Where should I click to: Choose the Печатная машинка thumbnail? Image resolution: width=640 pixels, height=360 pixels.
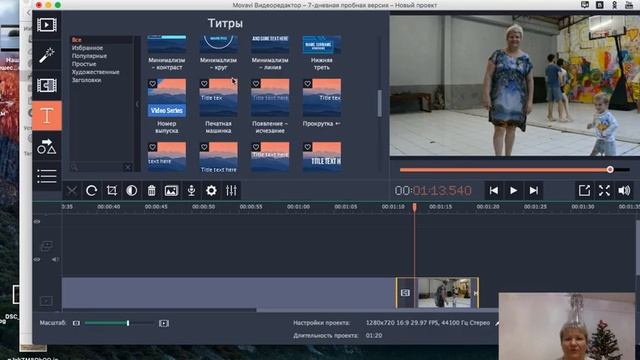tap(218, 98)
